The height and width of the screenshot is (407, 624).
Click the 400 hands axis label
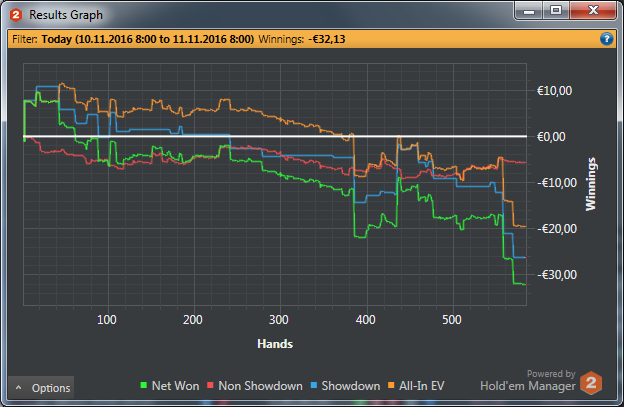[x=365, y=320]
